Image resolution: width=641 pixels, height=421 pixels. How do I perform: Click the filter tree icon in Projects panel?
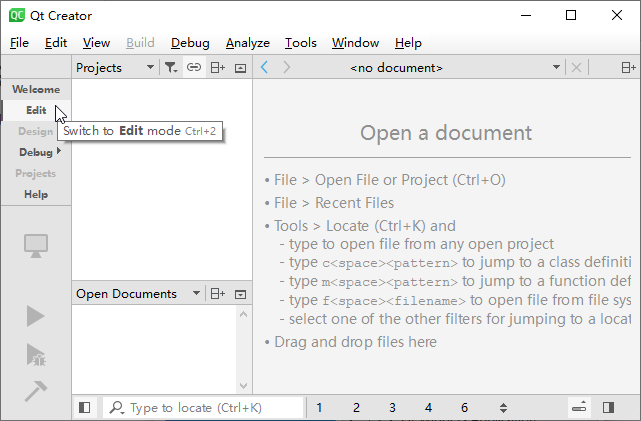171,68
